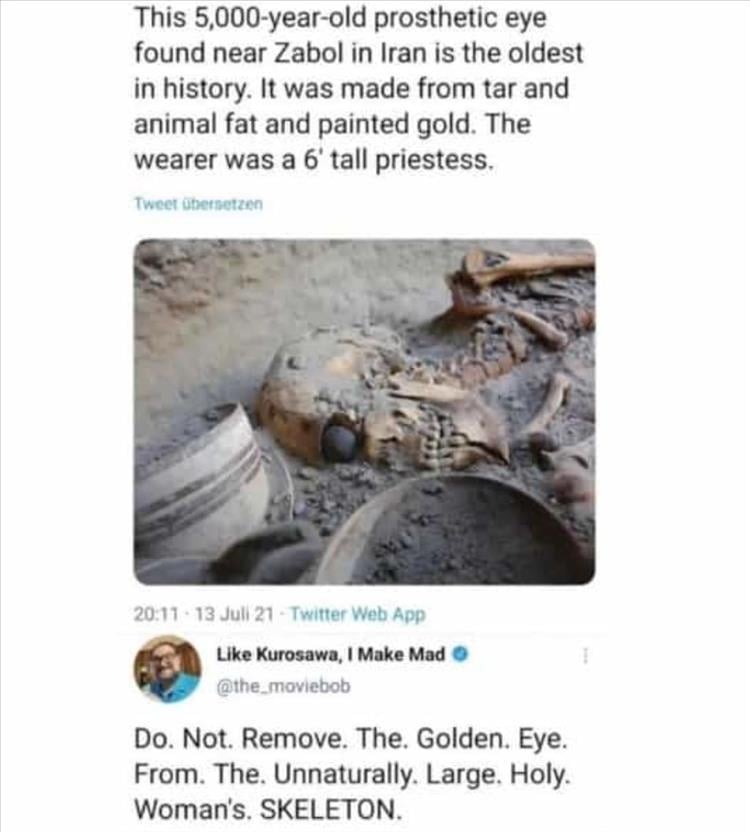The width and height of the screenshot is (750, 832).
Task: Click the dark prosthetic eye in photo
Action: tap(339, 442)
